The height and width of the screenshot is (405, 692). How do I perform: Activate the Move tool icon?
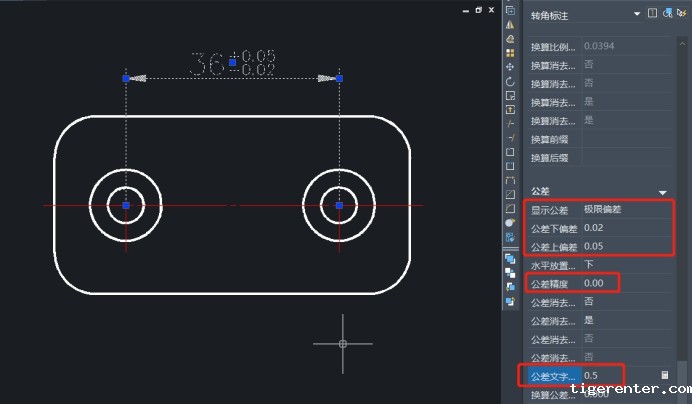[510, 66]
